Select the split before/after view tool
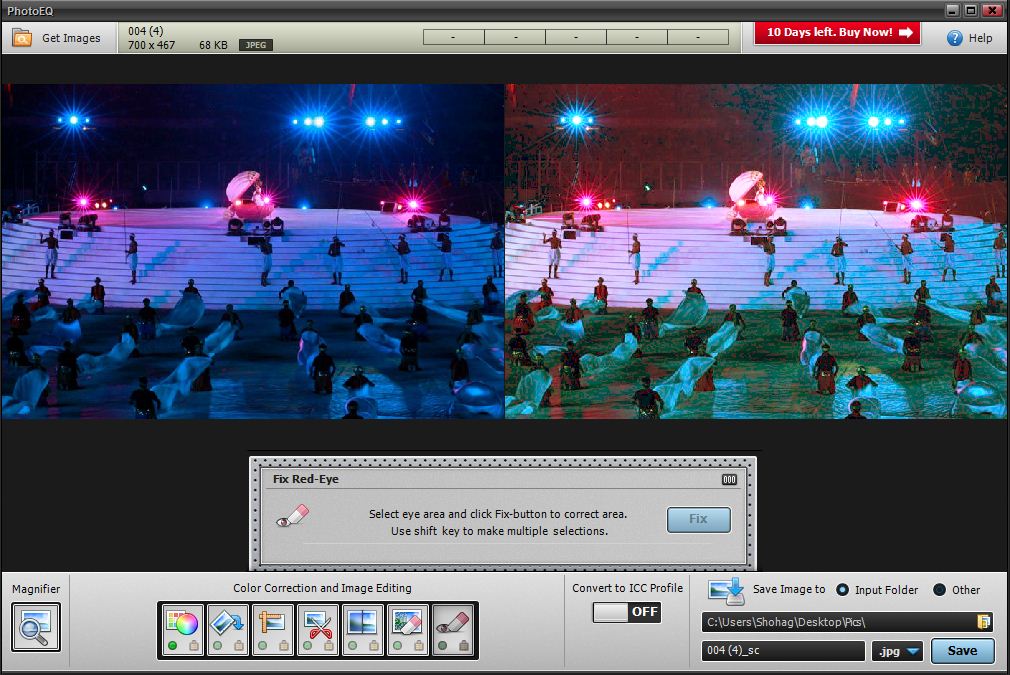The image size is (1010, 675). [x=362, y=625]
